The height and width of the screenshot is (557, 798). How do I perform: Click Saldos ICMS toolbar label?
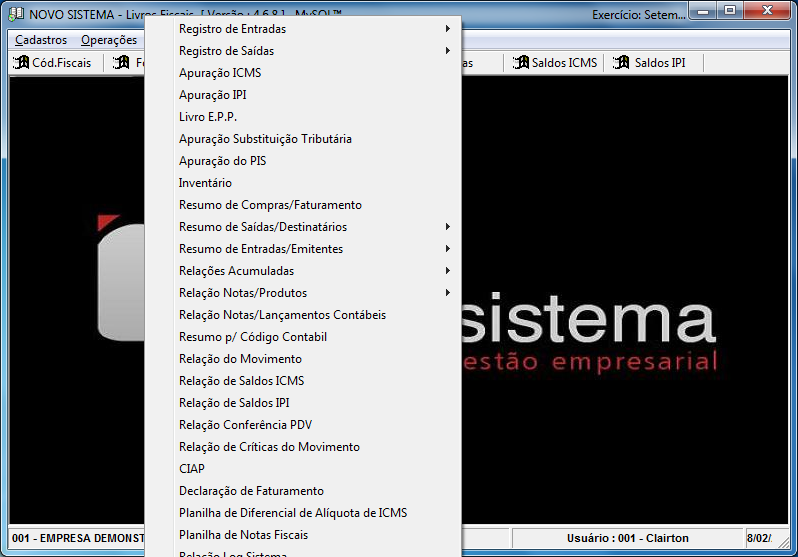tap(564, 63)
